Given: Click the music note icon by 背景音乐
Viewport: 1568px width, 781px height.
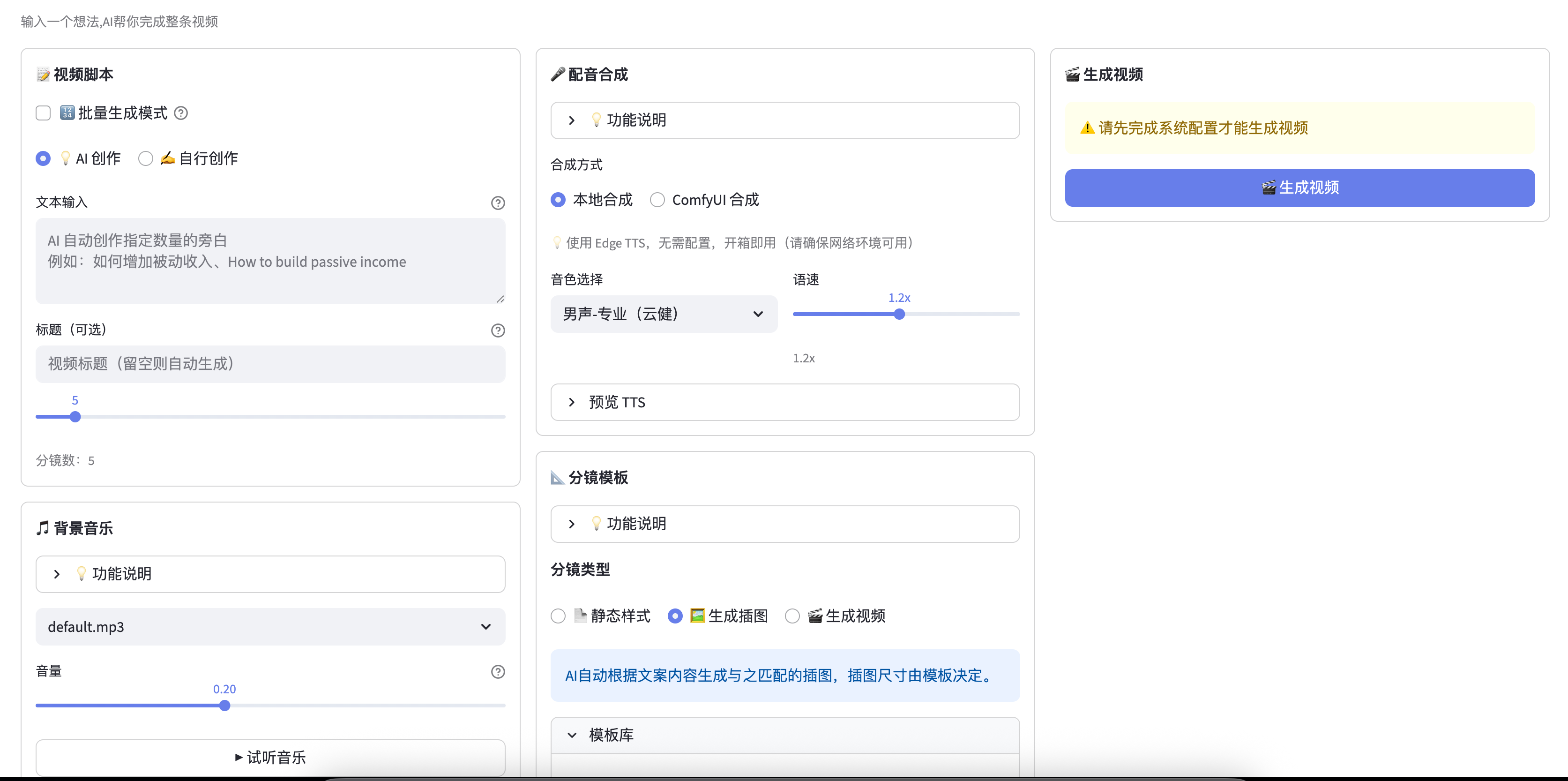Looking at the screenshot, I should [43, 528].
